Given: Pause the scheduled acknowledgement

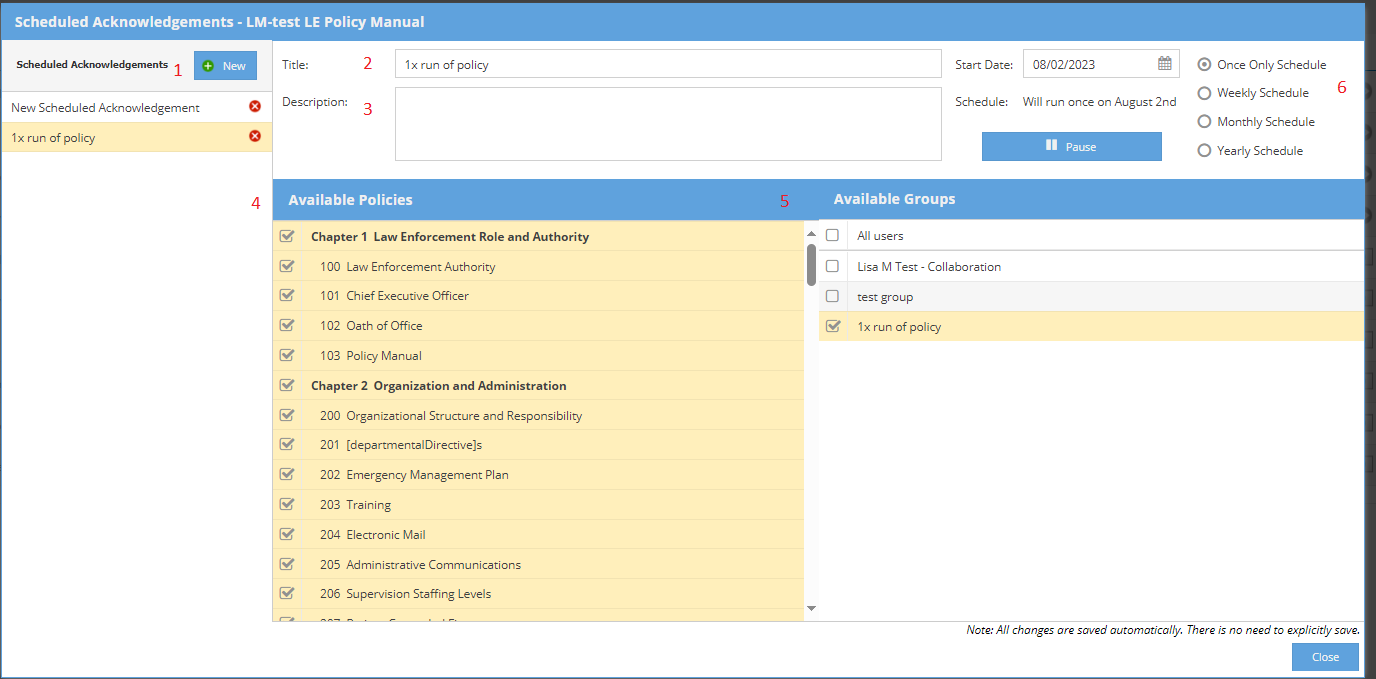Looking at the screenshot, I should tap(1071, 146).
